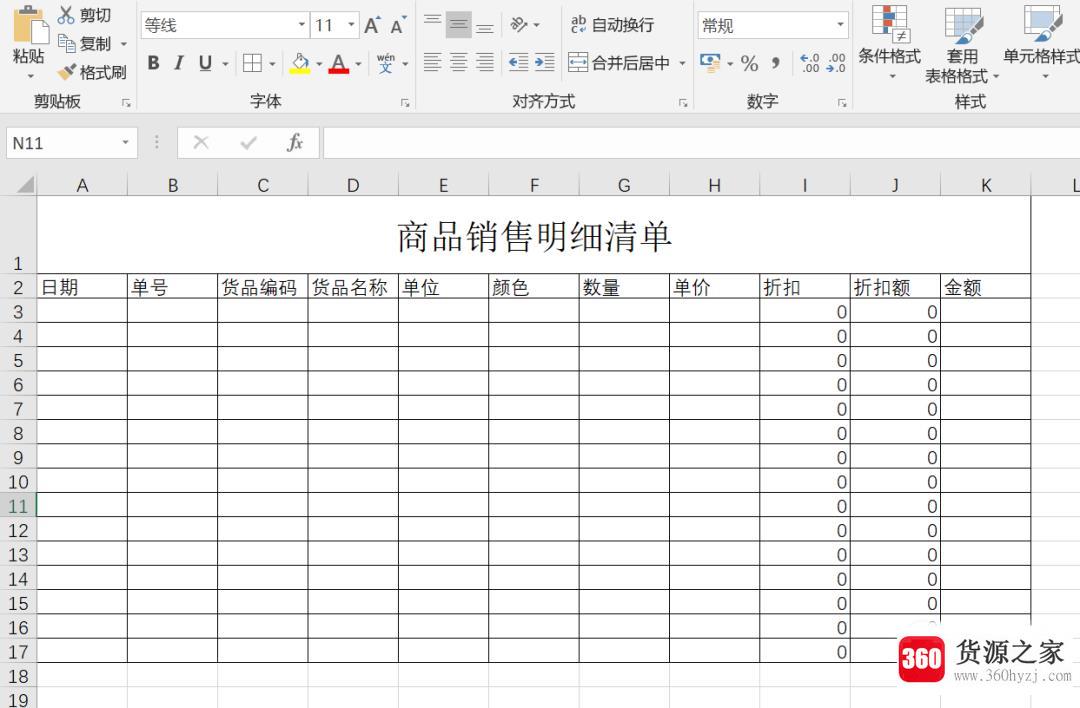Click the Paste (粘贴) icon
Viewport: 1080px width, 708px height.
pos(30,25)
